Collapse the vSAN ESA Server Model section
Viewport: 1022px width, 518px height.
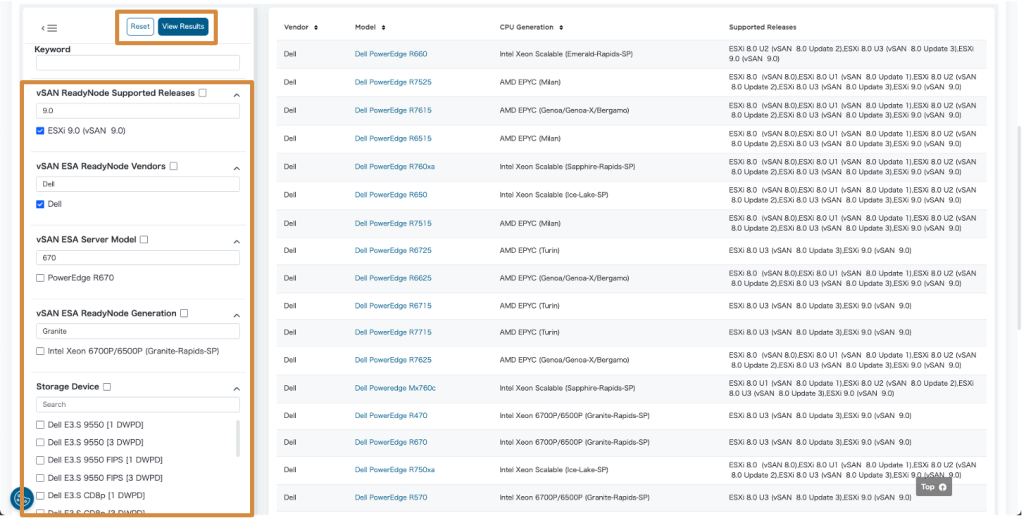click(x=237, y=242)
